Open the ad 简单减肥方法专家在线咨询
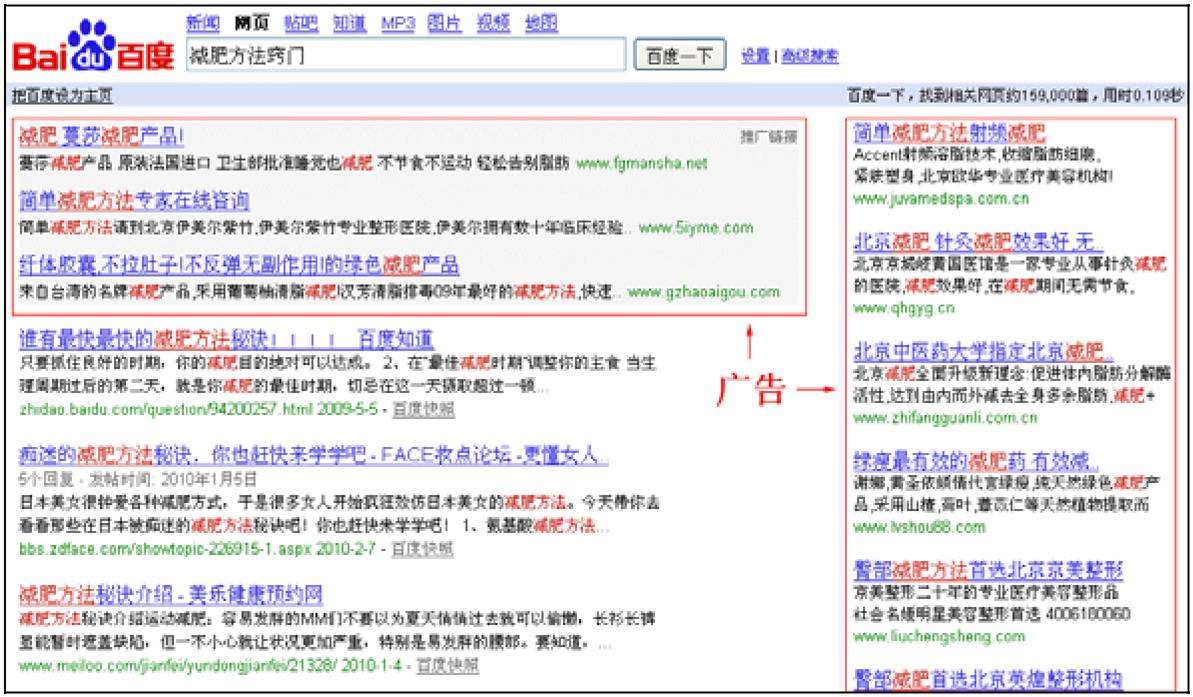Viewport: 1193px width, 697px height. click(134, 201)
